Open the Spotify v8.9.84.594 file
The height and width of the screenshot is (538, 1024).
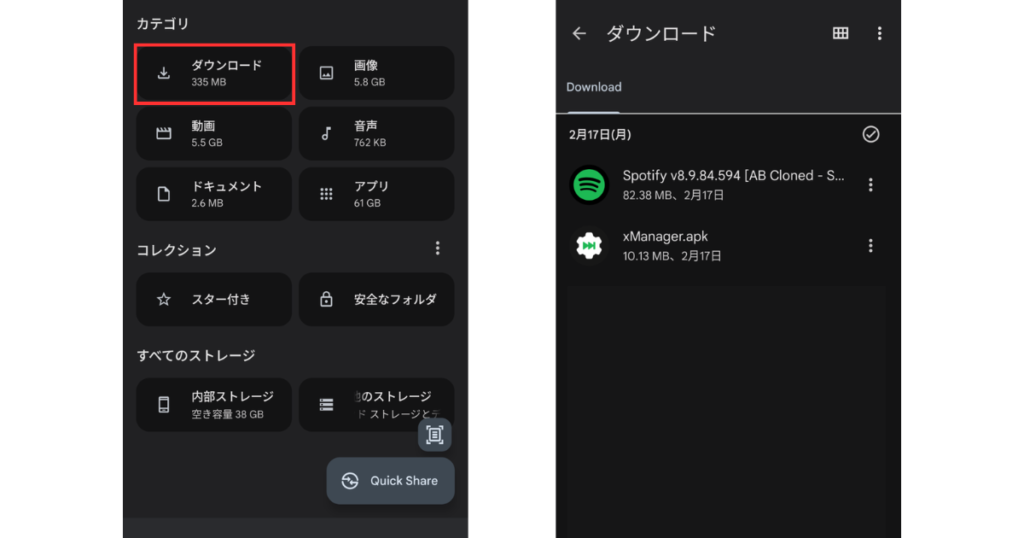728,185
